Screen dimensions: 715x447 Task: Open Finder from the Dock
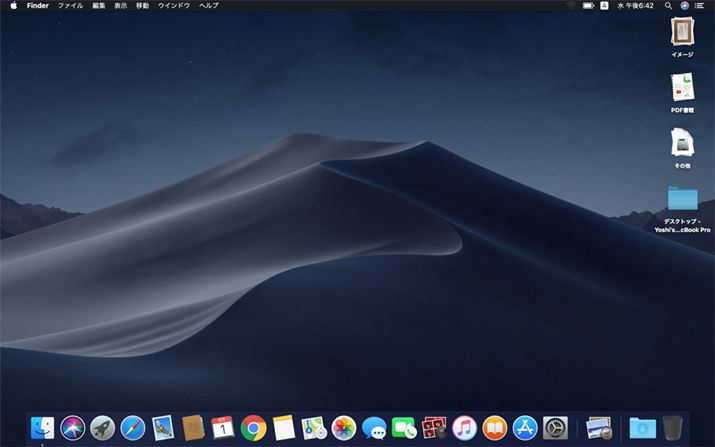(x=43, y=428)
